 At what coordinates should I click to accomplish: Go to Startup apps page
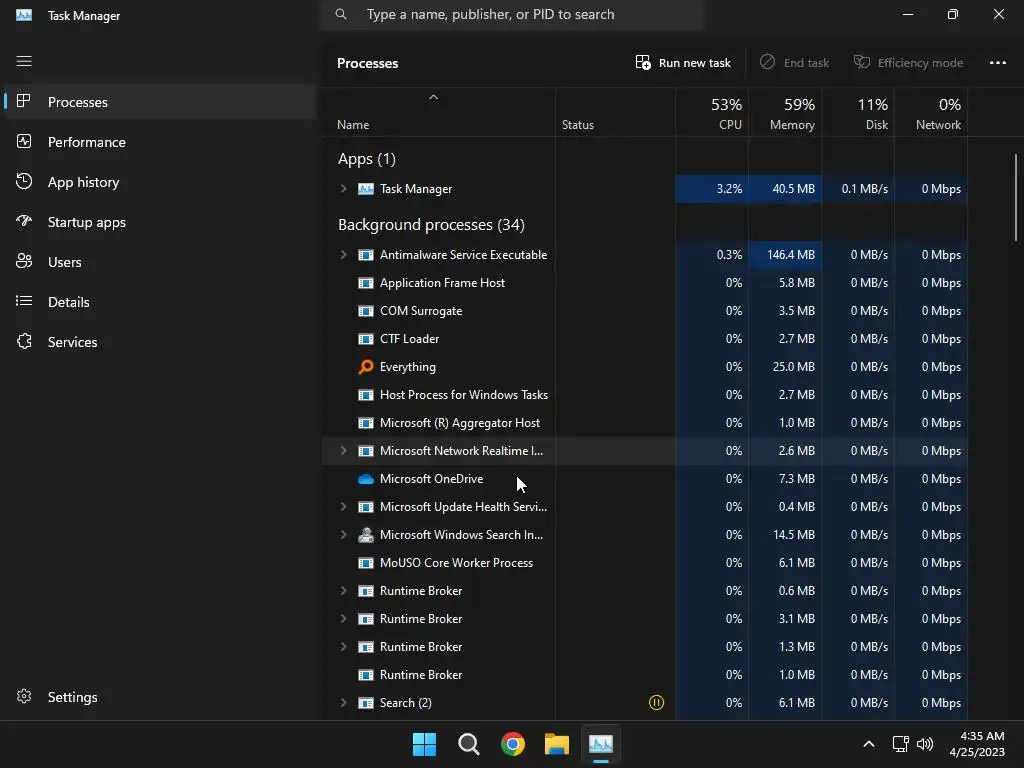(160, 222)
